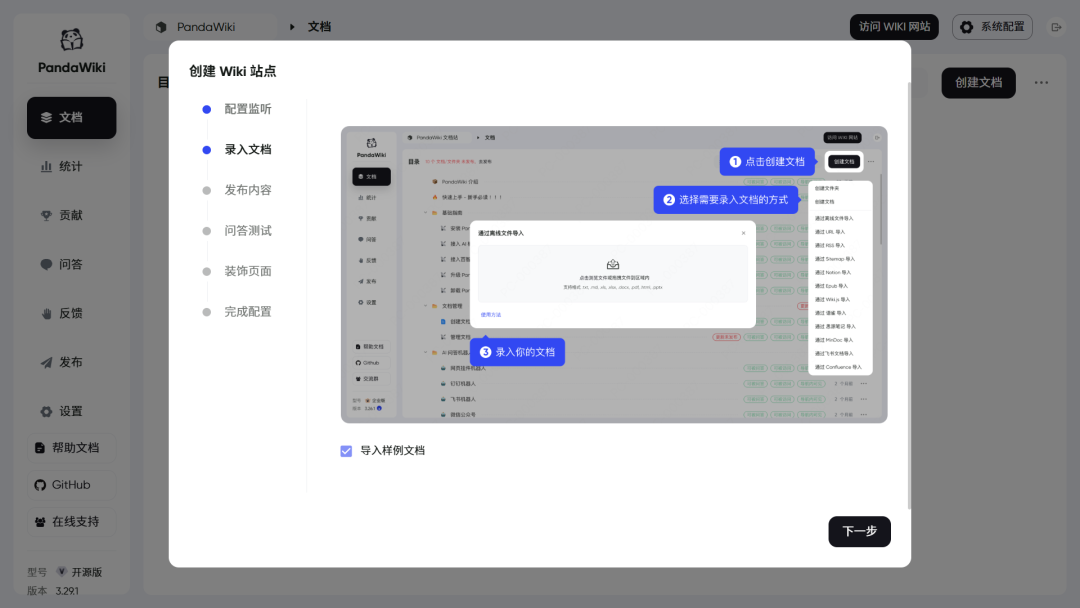Open the 帮助文档 help button
This screenshot has height=608, width=1080.
click(x=72, y=448)
